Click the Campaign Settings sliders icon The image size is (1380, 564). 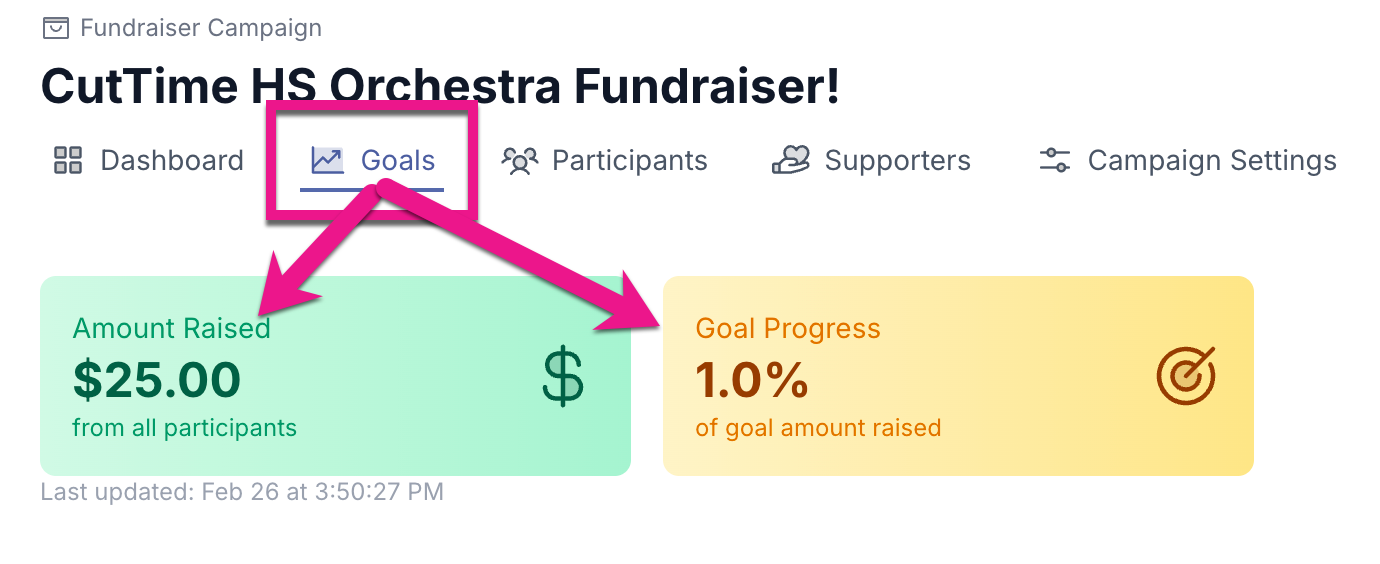(x=1055, y=160)
